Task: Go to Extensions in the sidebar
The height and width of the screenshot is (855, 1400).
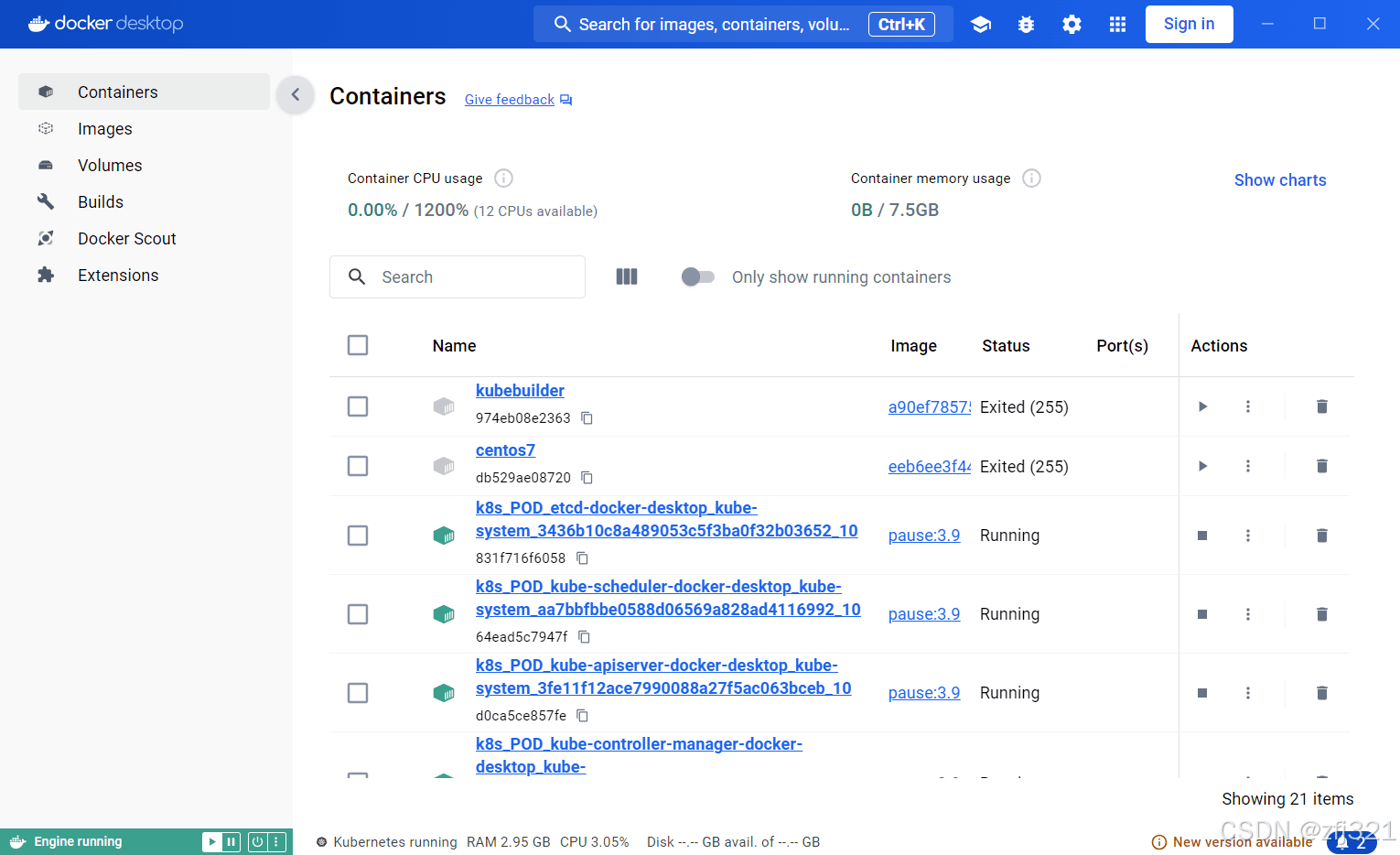Action: click(144, 275)
